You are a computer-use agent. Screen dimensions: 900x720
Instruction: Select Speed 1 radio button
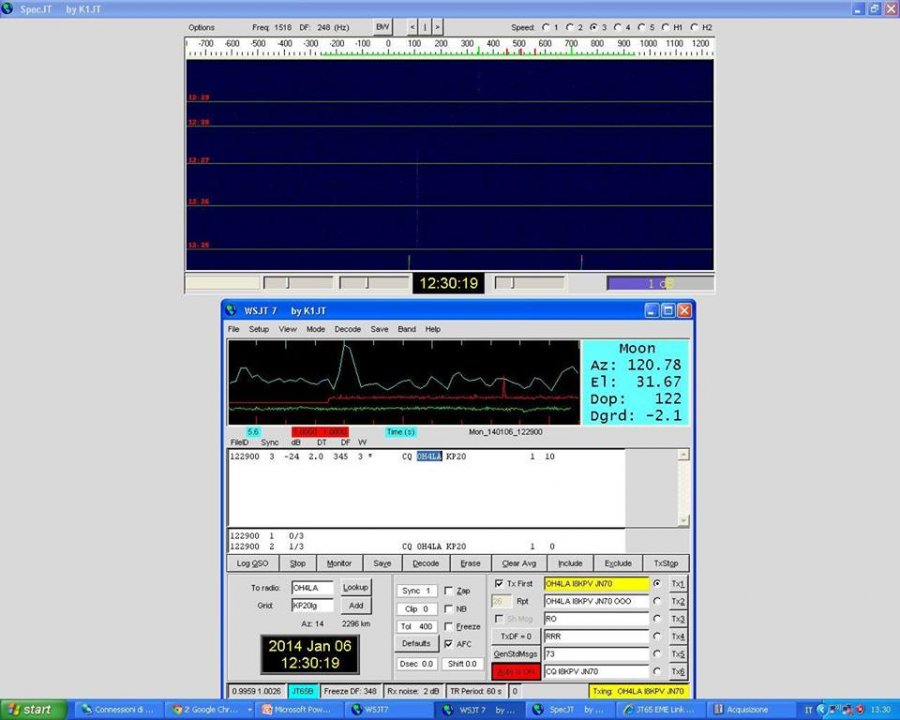pos(546,27)
